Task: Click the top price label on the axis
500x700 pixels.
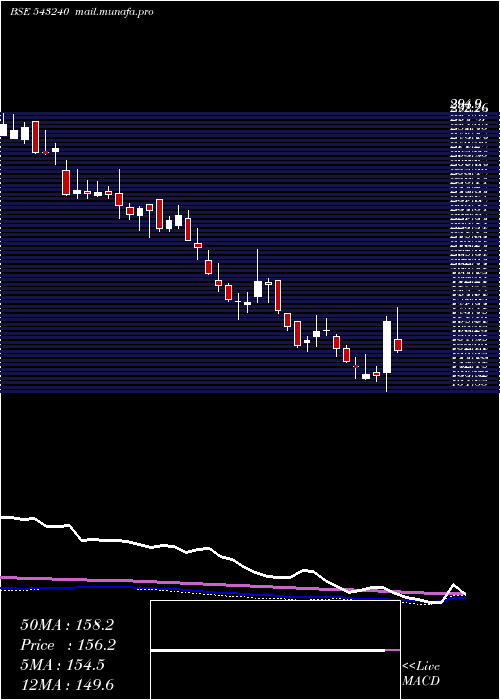Action: coord(468,104)
